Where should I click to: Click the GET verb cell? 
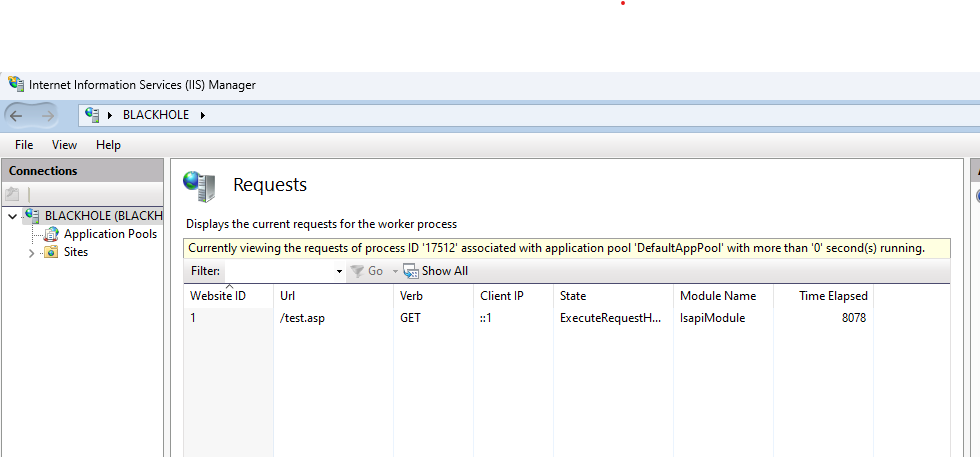point(410,318)
